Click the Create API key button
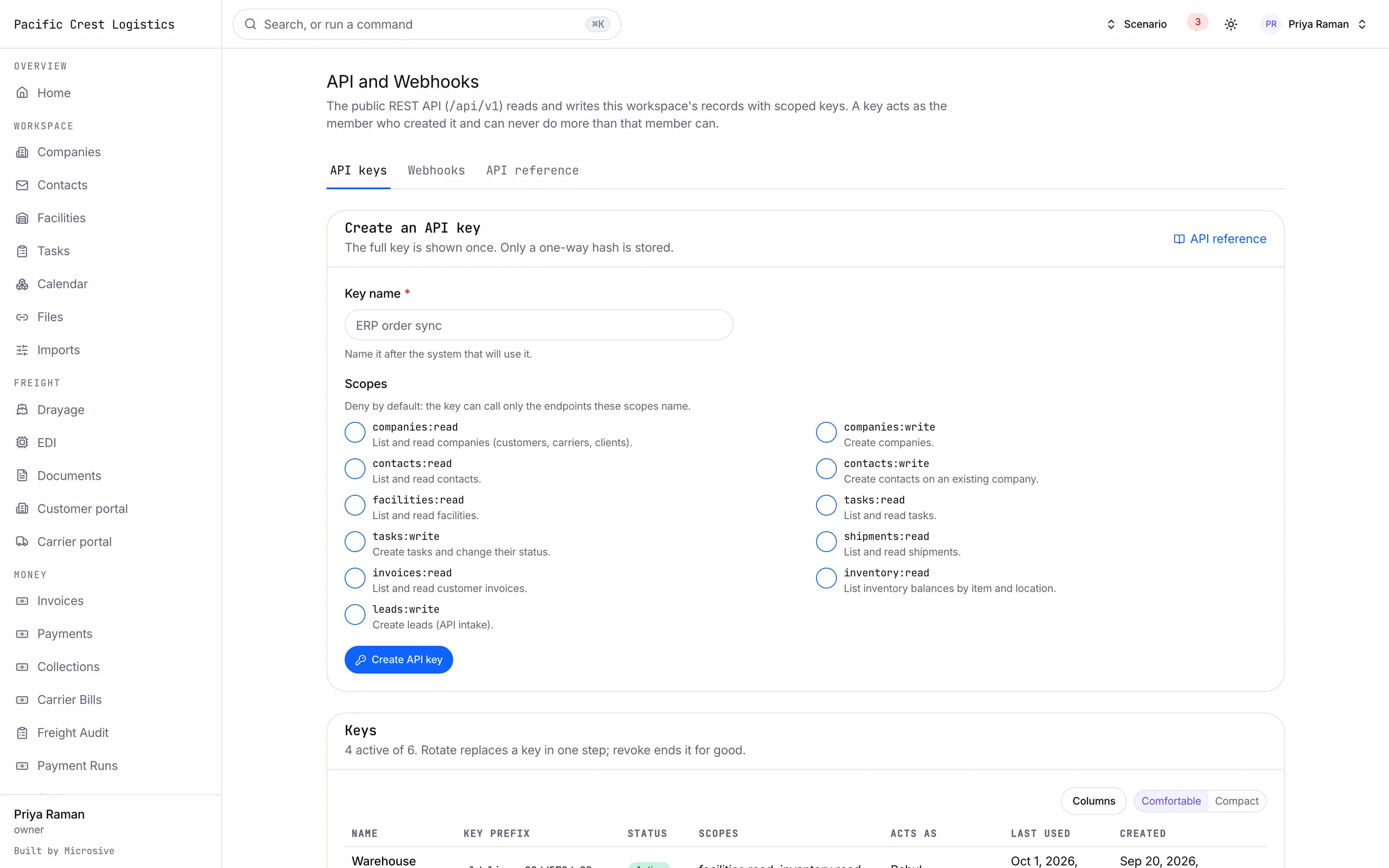This screenshot has height=868, width=1389. pyautogui.click(x=398, y=660)
